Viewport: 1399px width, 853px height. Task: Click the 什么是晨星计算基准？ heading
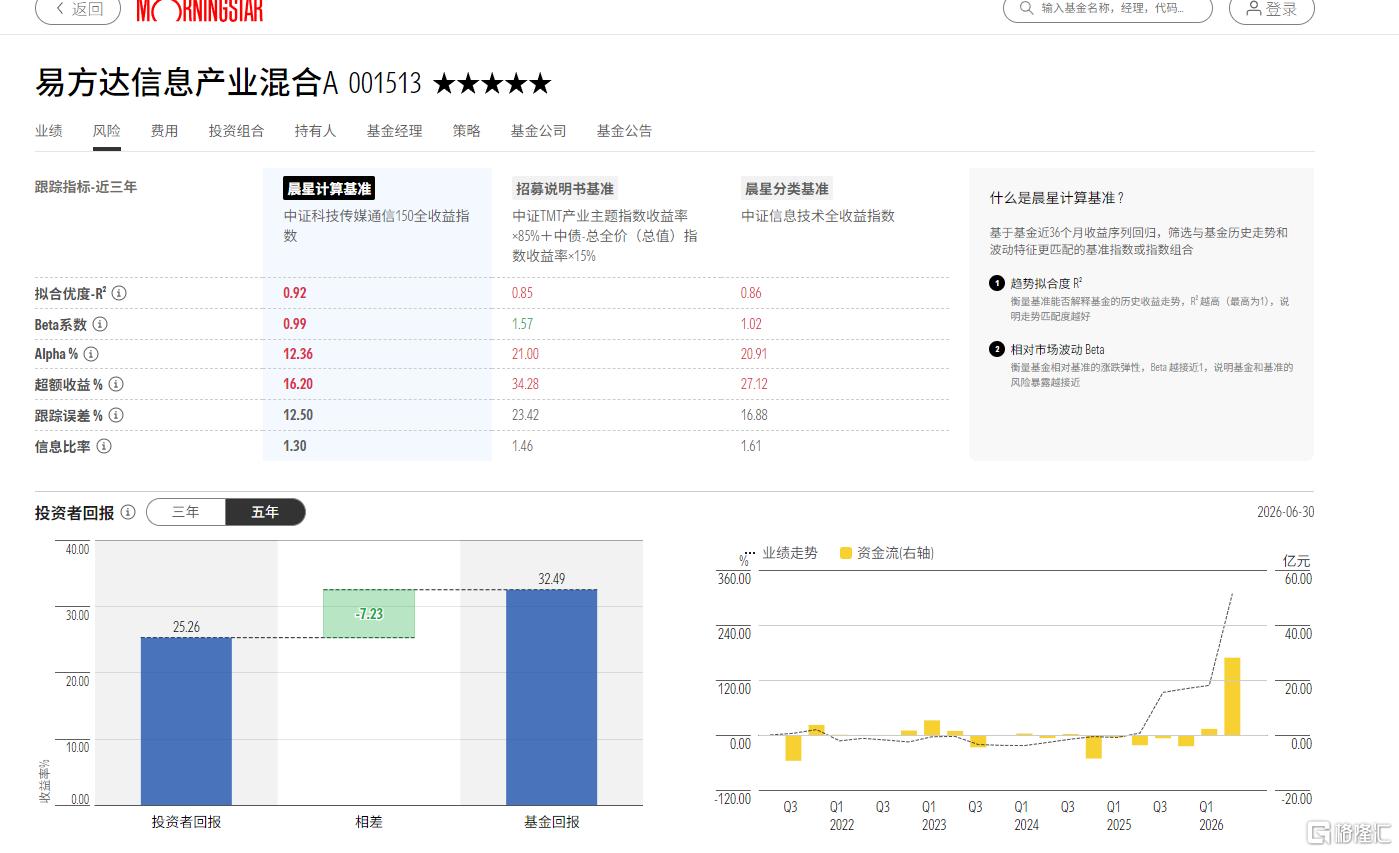[x=1057, y=198]
